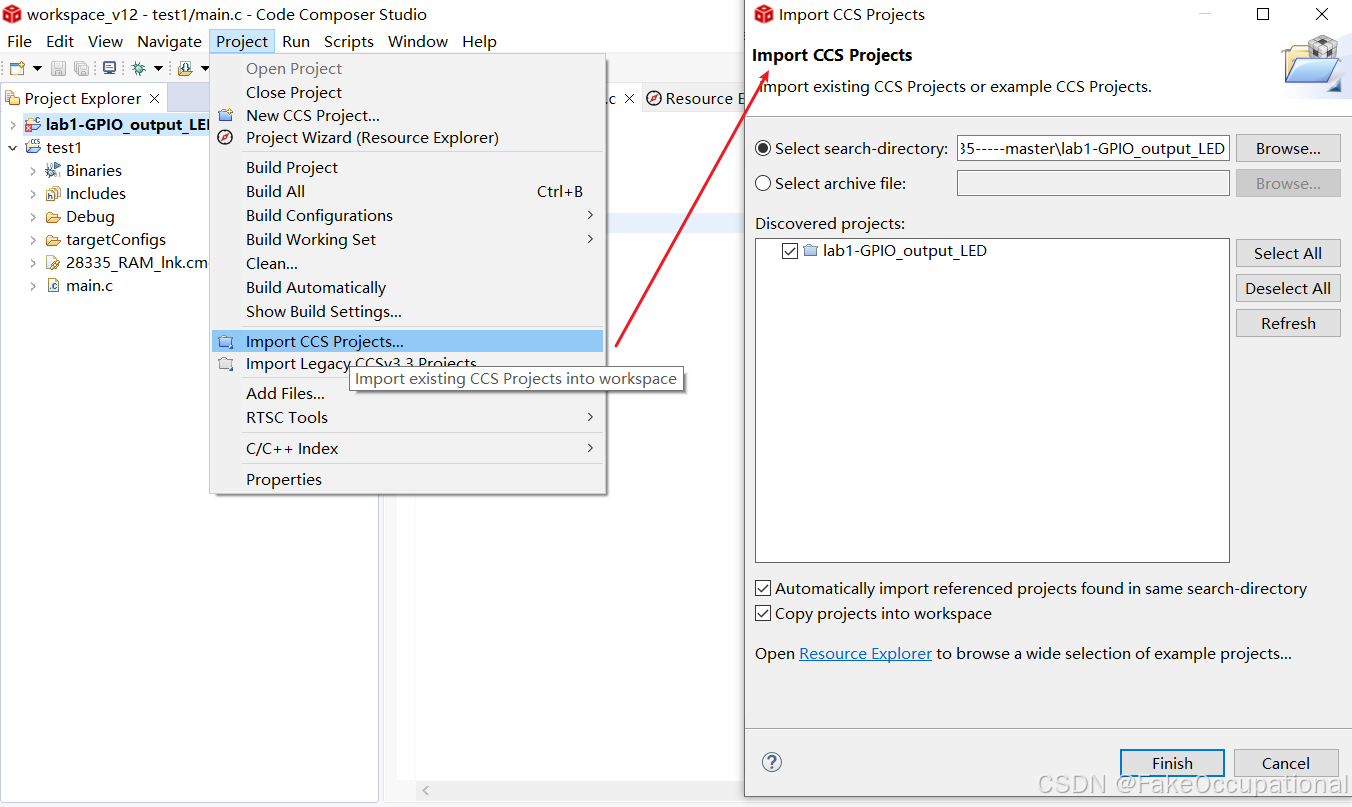Expand the Binaries node
The image size is (1352, 807).
[32, 171]
